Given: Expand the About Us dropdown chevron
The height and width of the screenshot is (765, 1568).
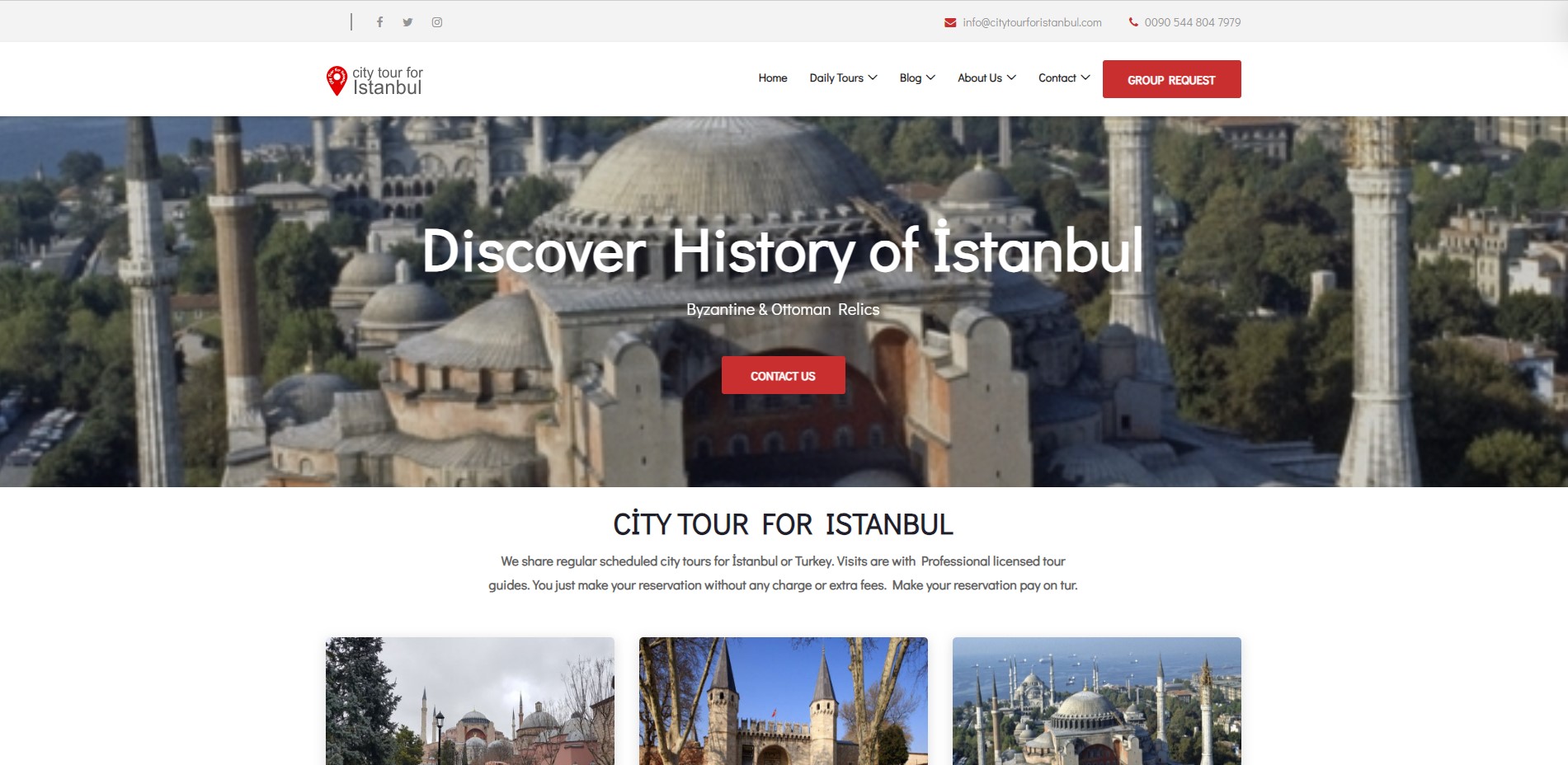Looking at the screenshot, I should pyautogui.click(x=1011, y=77).
